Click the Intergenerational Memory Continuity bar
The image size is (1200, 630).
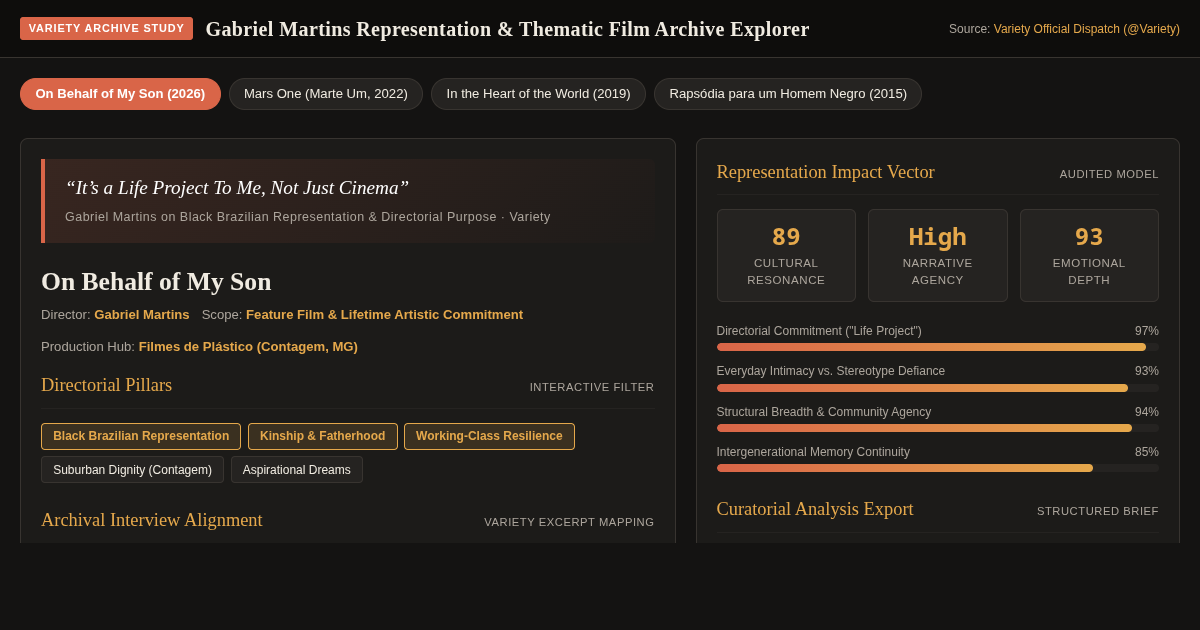click(x=937, y=468)
